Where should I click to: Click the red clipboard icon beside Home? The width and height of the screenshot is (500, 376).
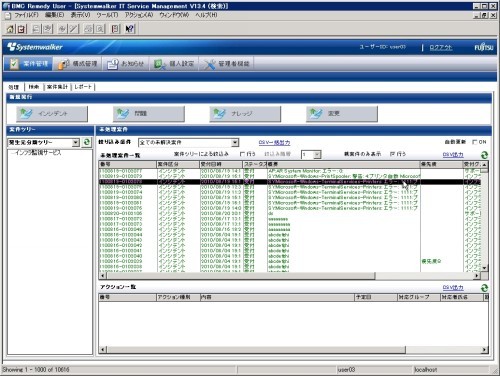[22, 29]
